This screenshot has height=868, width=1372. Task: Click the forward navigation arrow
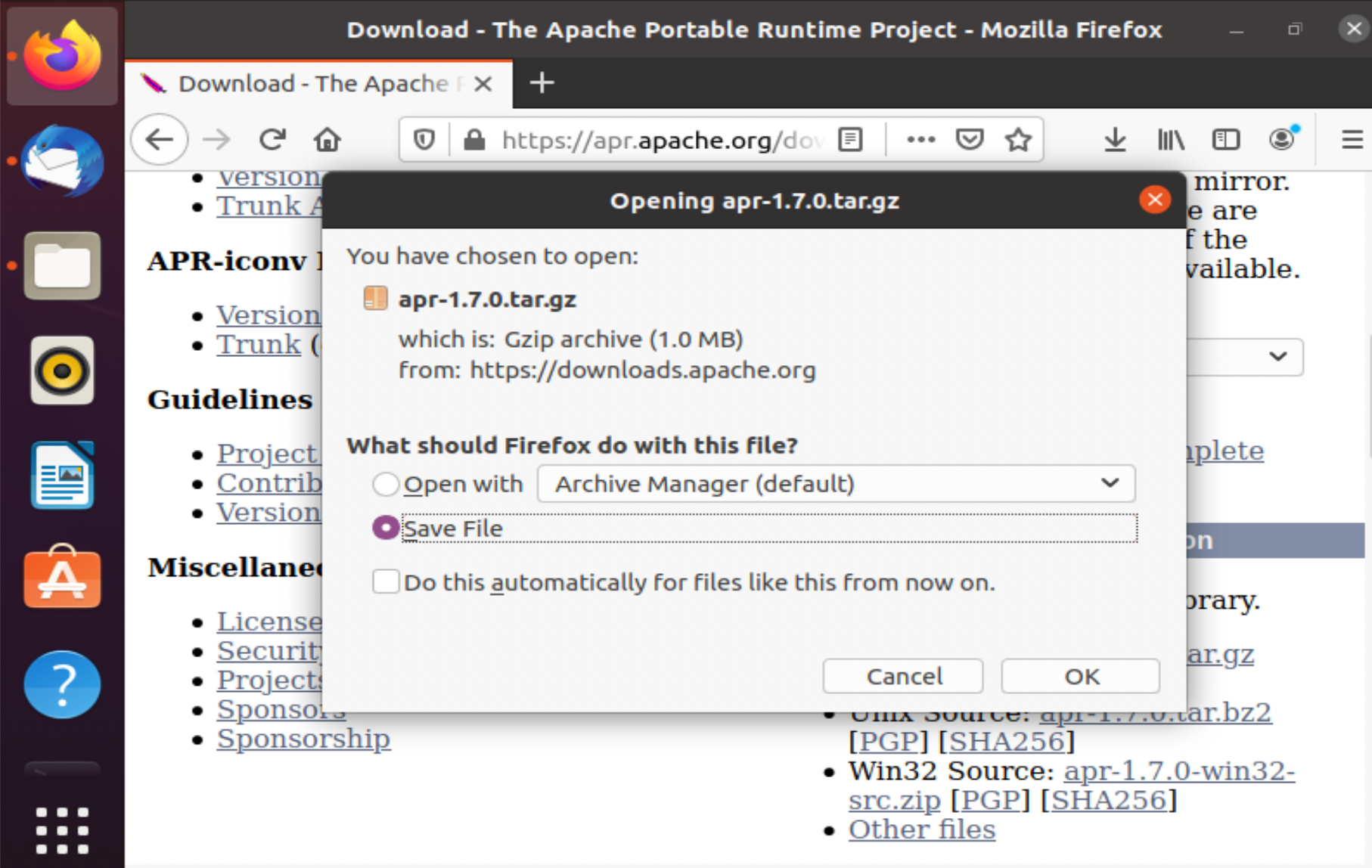point(216,140)
